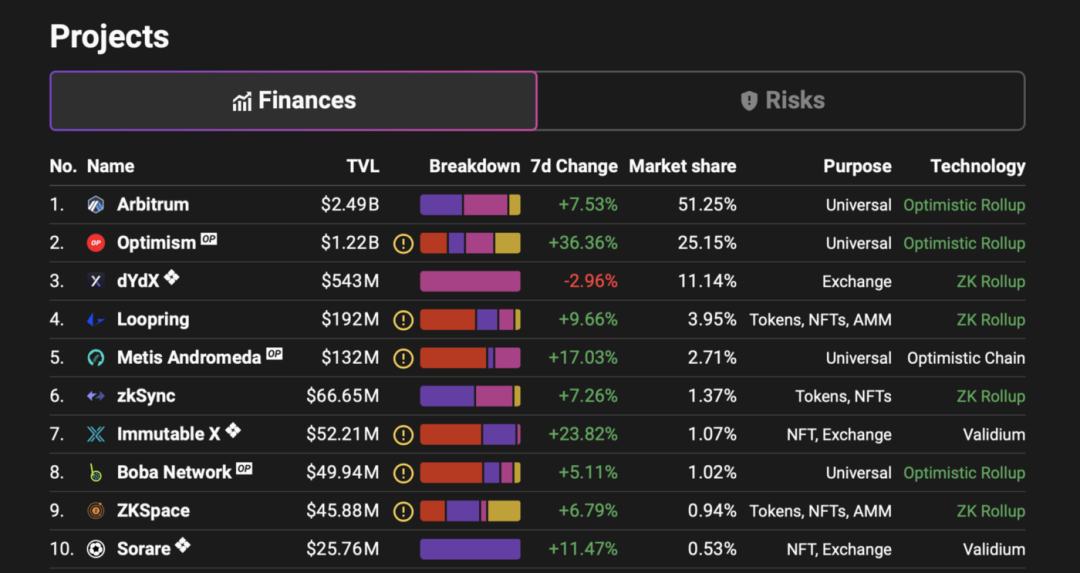
Task: Click Metis Andromeda's warning icon
Action: (403, 358)
